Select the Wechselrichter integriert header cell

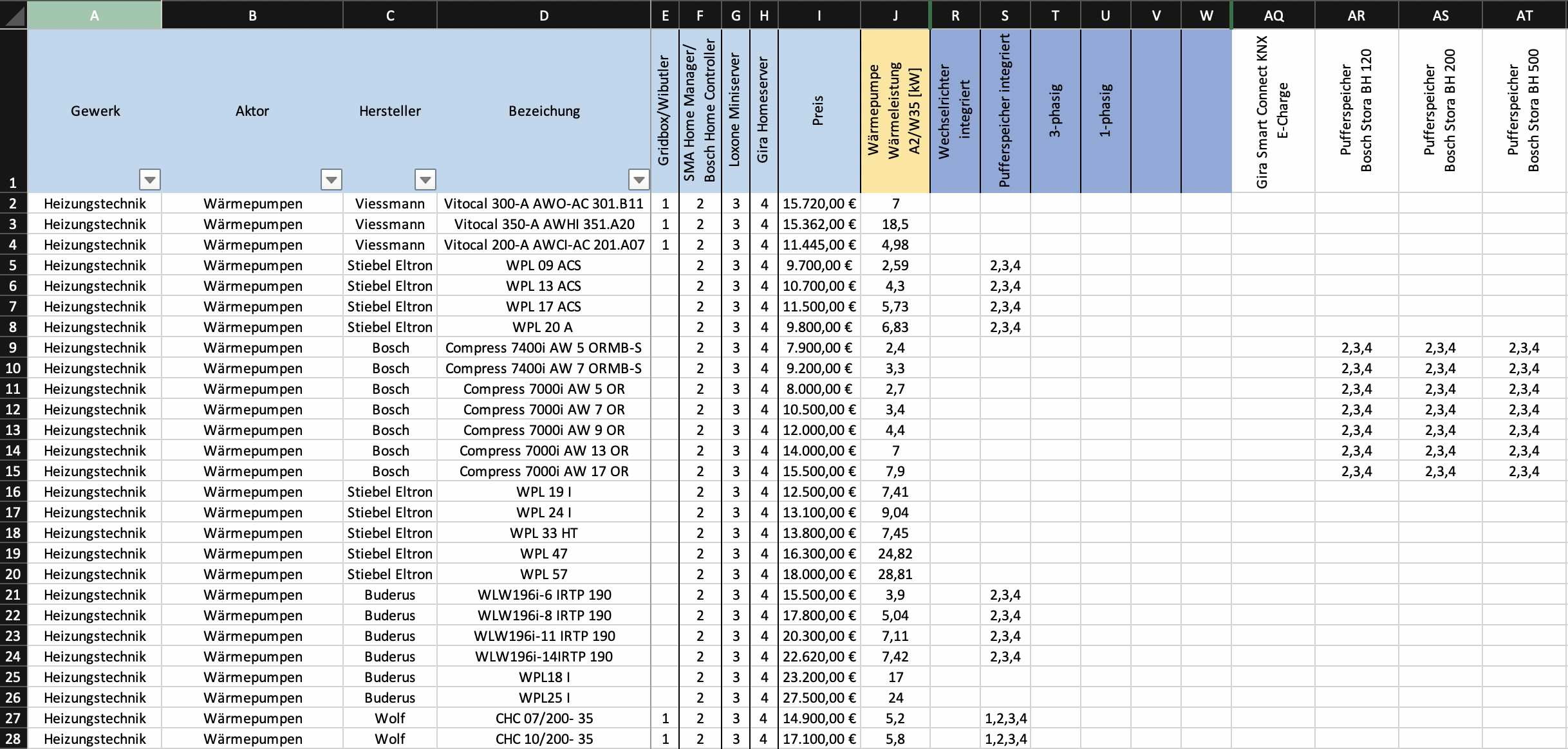(955, 111)
